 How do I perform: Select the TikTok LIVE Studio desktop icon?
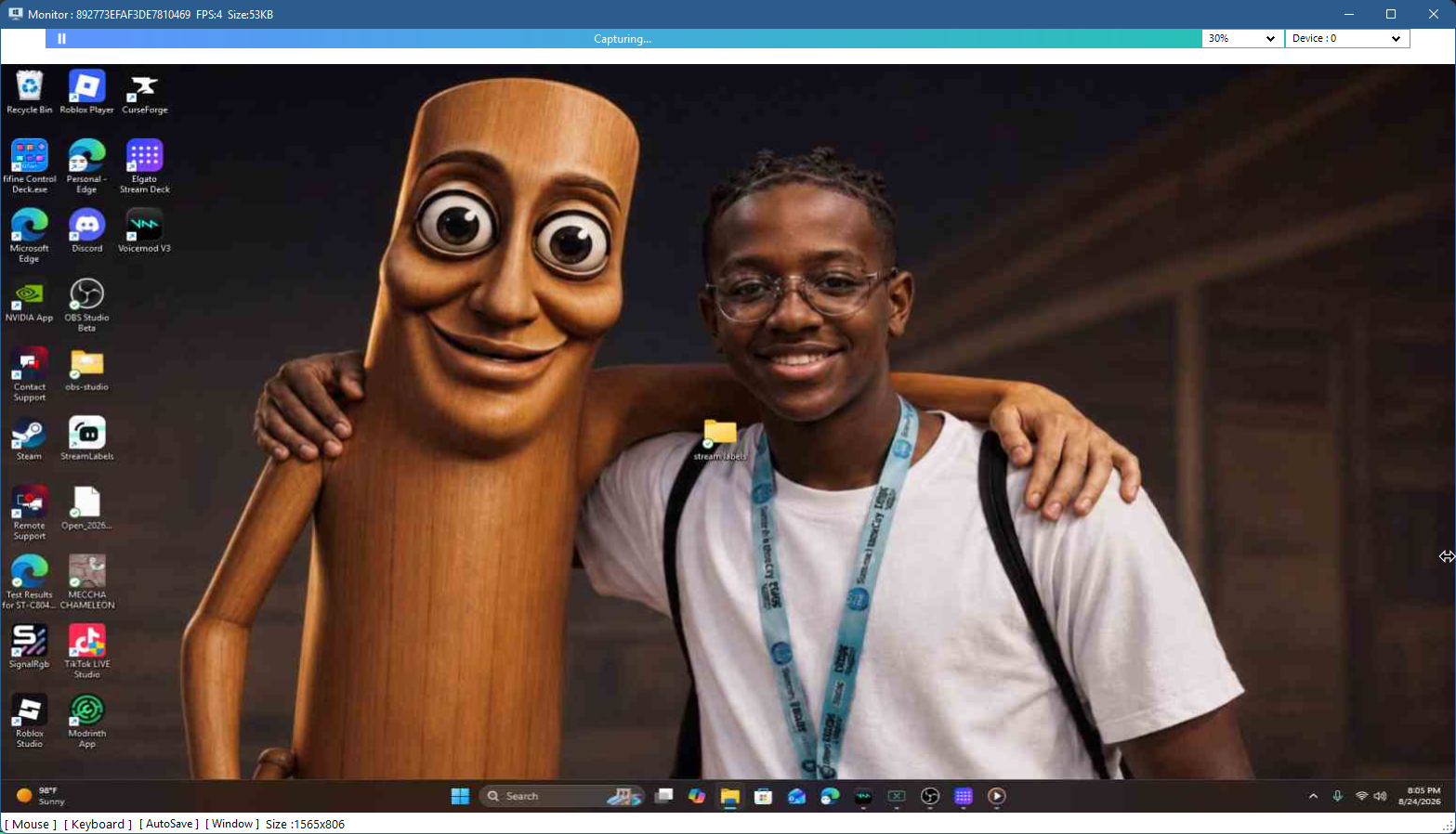click(x=87, y=650)
